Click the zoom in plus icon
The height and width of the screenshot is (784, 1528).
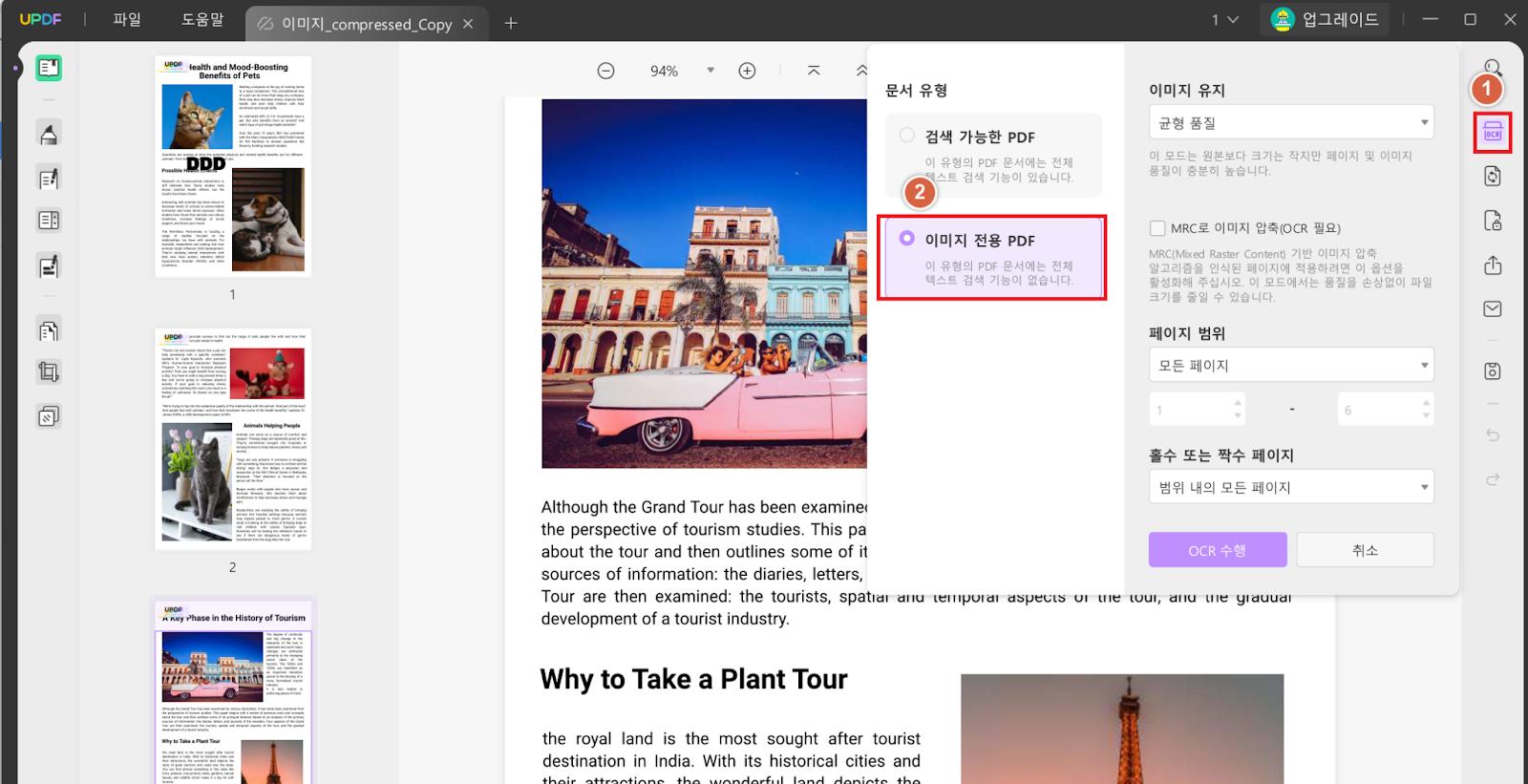coord(747,71)
